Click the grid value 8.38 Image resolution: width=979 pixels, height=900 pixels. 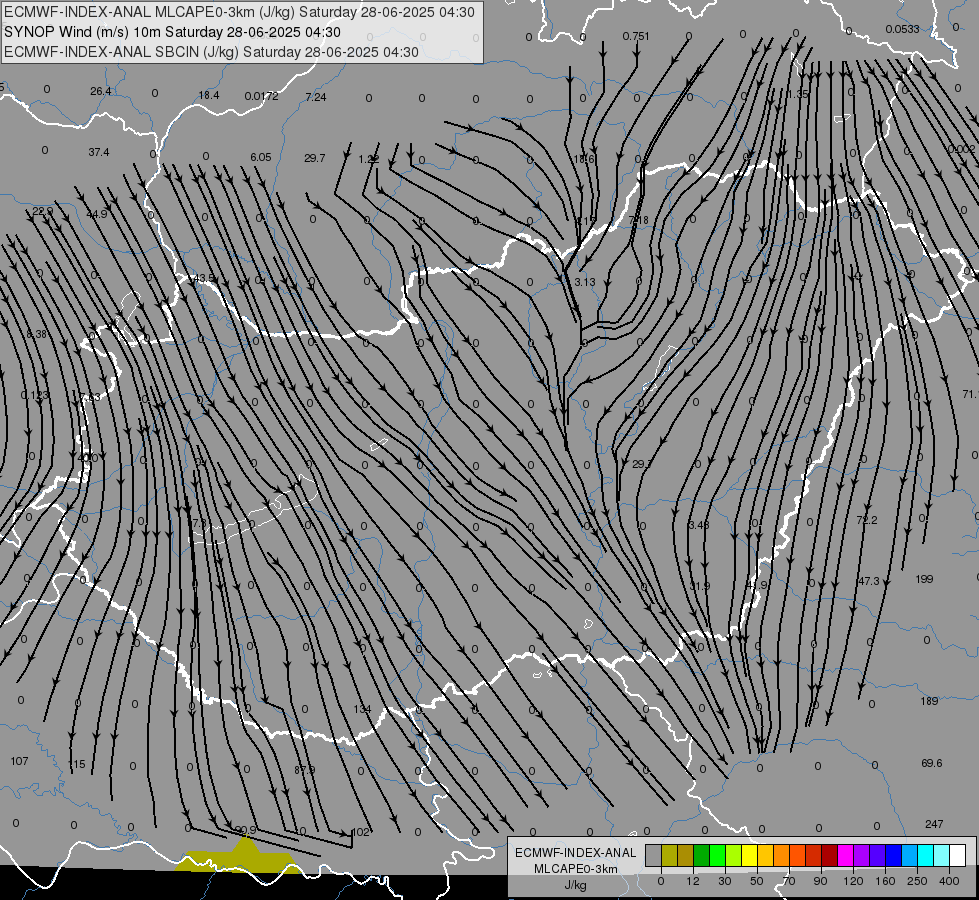pos(36,334)
